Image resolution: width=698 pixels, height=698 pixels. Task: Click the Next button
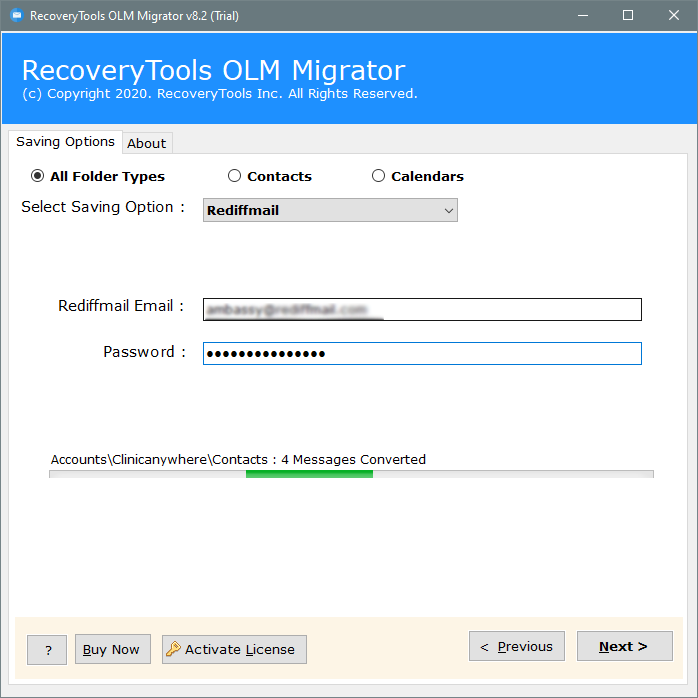coord(625,646)
